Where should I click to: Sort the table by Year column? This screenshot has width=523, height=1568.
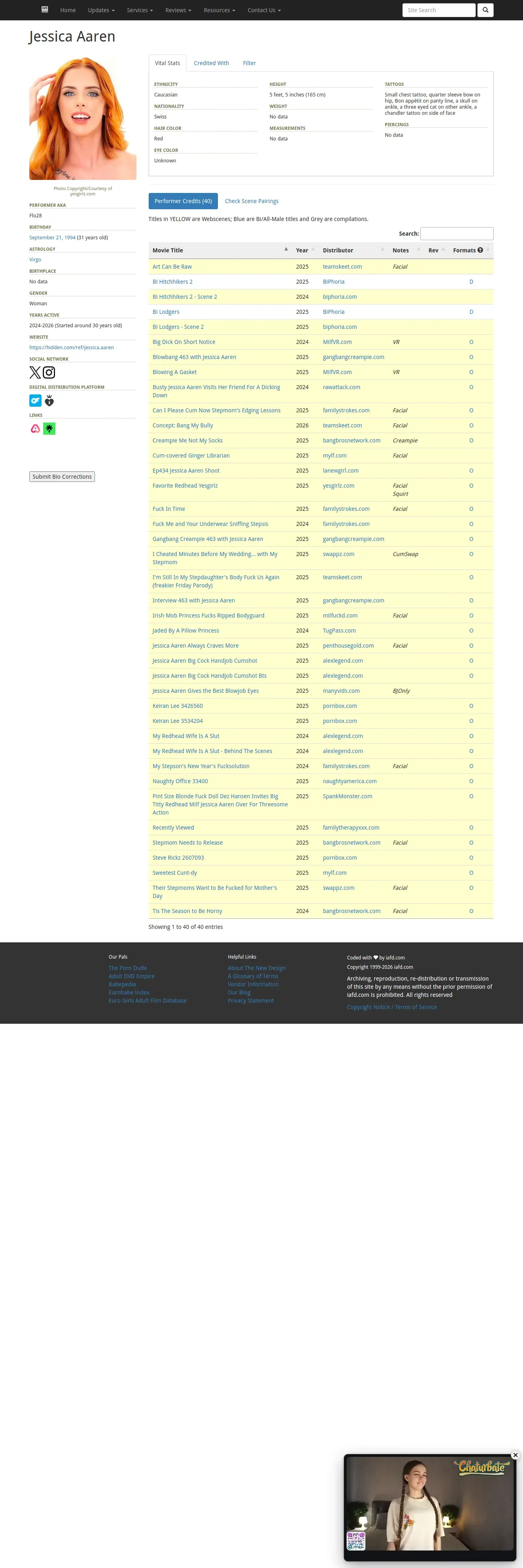click(305, 250)
